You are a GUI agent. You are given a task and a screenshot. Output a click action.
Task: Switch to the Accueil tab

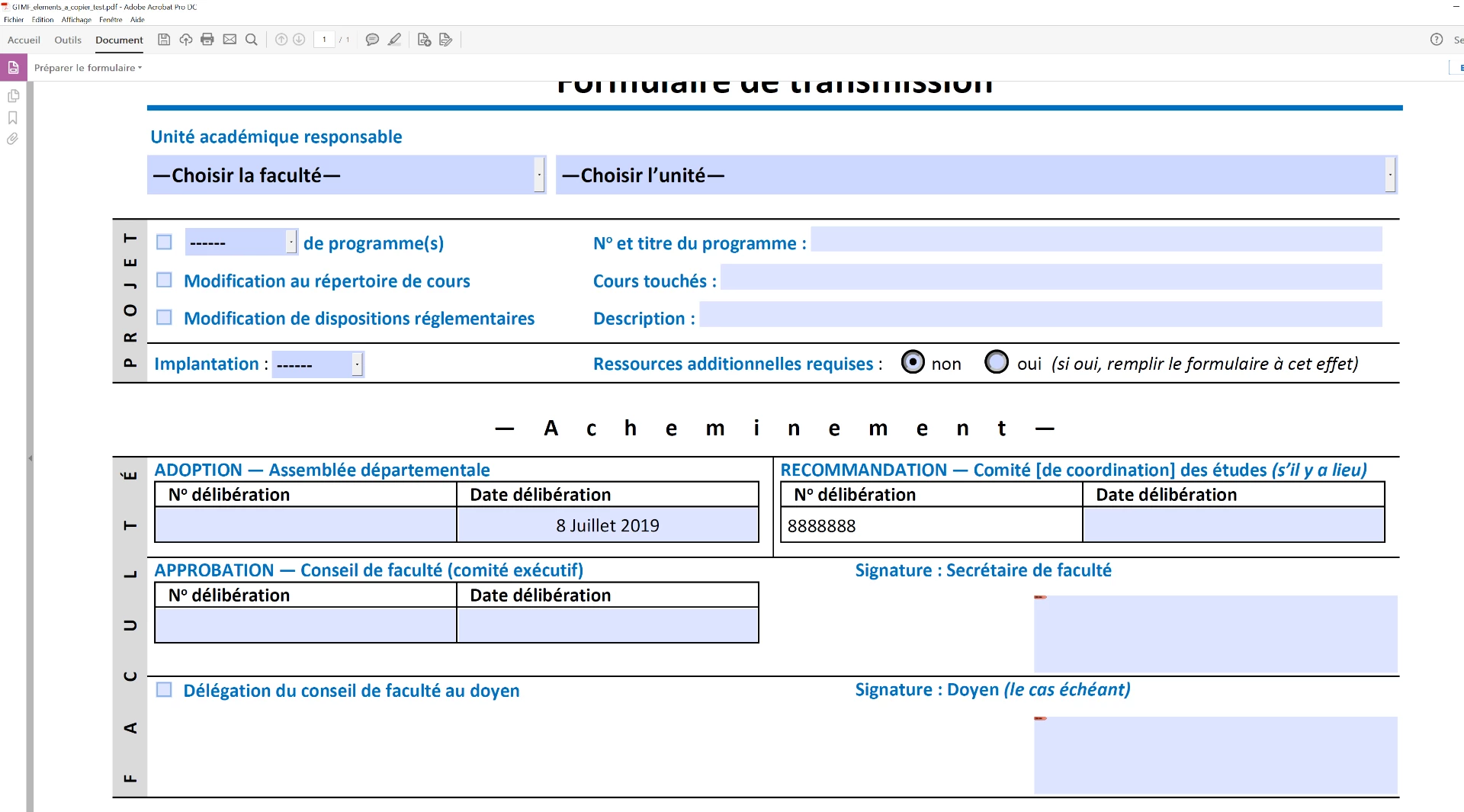pyautogui.click(x=24, y=40)
